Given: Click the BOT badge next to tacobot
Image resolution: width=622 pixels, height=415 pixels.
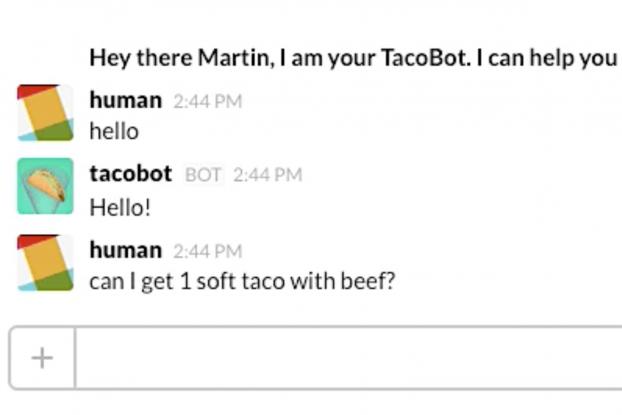Looking at the screenshot, I should [x=203, y=175].
